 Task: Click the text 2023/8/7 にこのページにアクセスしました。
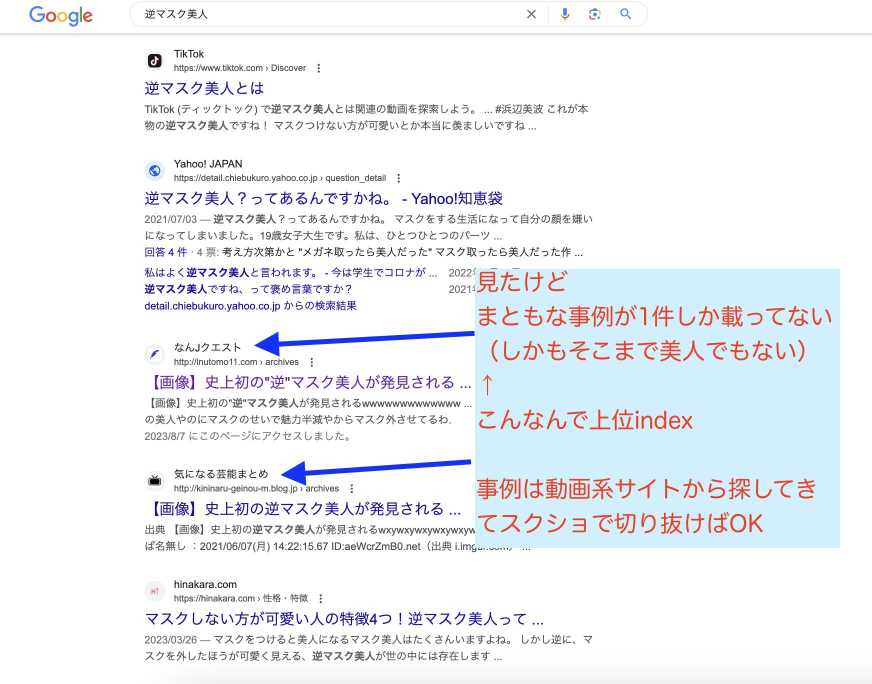pyautogui.click(x=249, y=436)
